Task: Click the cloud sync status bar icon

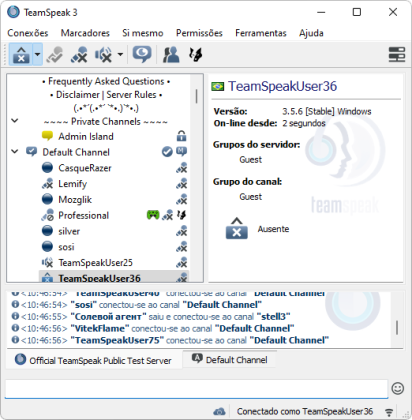Action: coord(219,411)
